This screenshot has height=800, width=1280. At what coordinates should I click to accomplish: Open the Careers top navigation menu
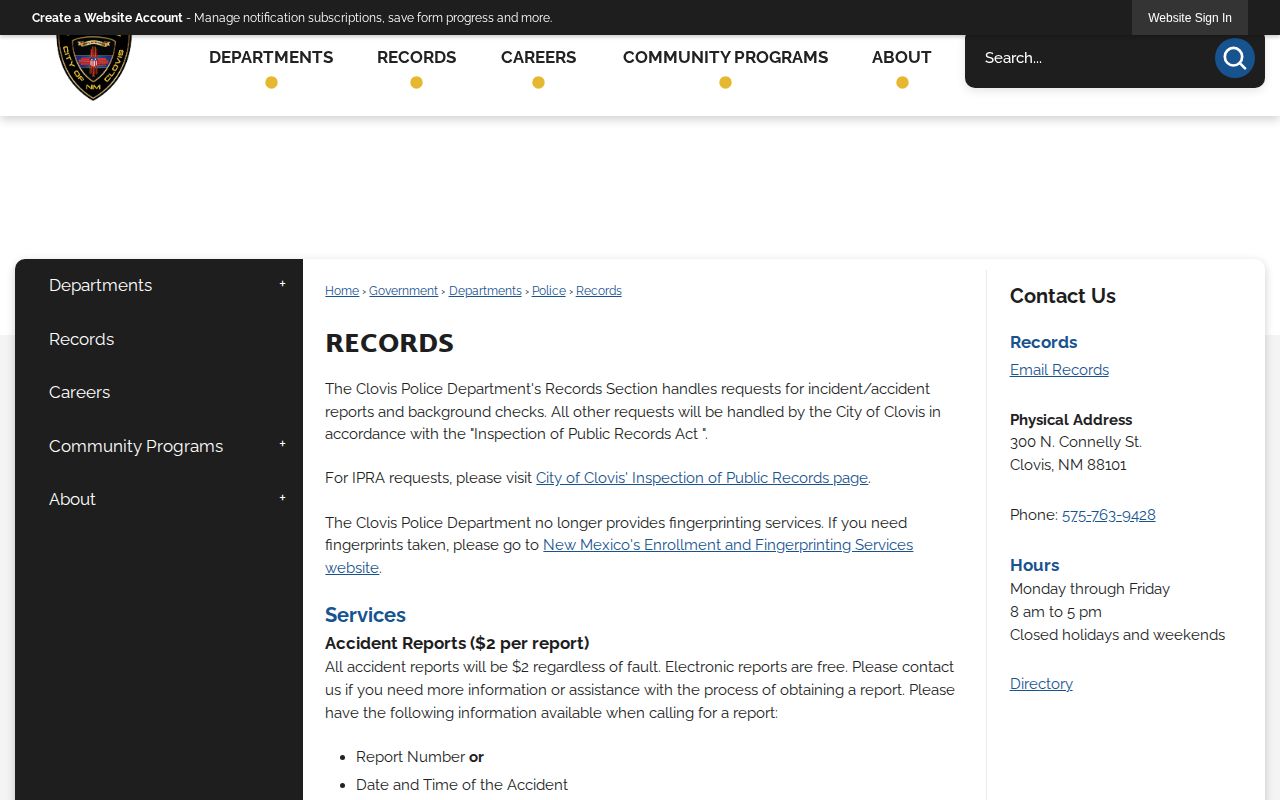[538, 58]
